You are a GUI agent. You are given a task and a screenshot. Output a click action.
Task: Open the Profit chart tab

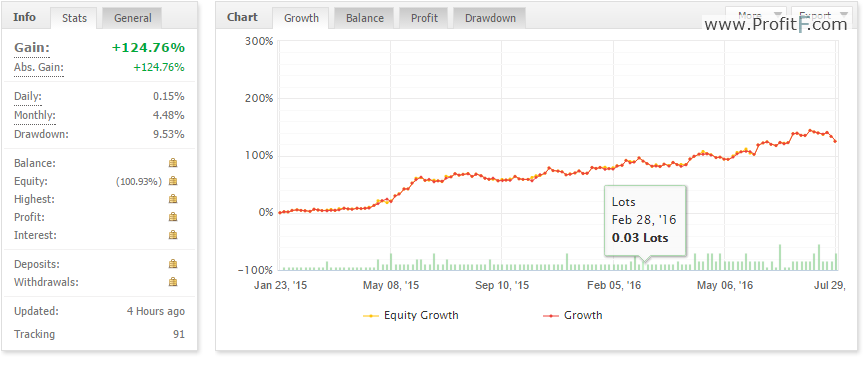pyautogui.click(x=424, y=18)
